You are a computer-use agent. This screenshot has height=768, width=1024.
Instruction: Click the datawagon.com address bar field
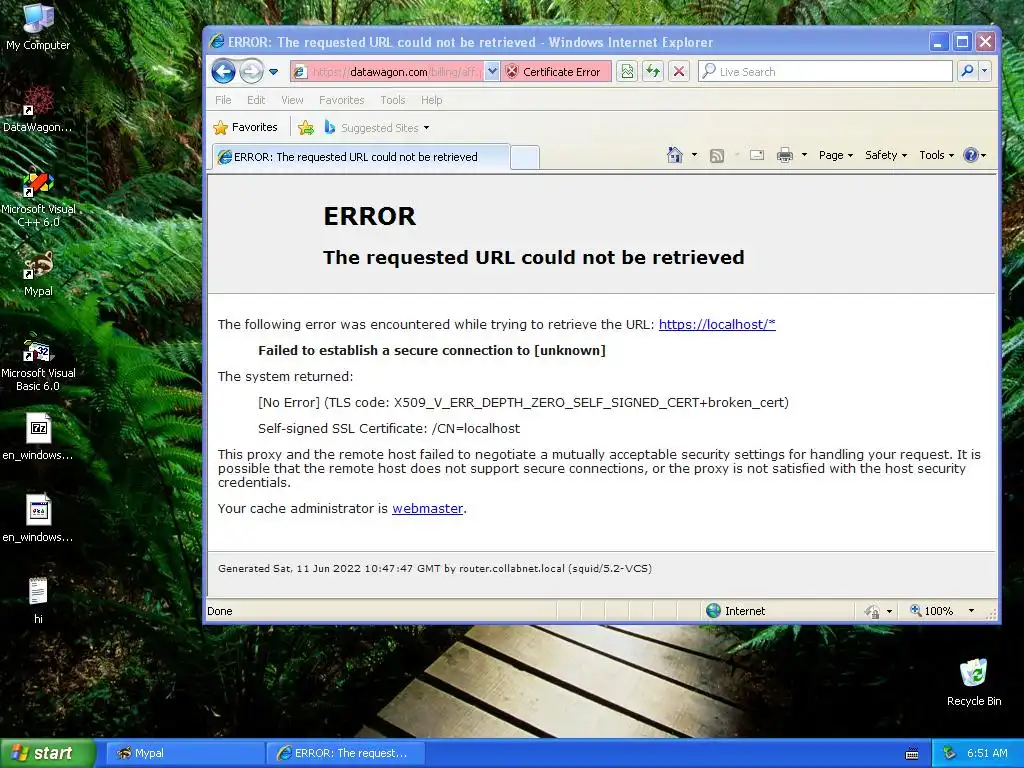[x=388, y=72]
